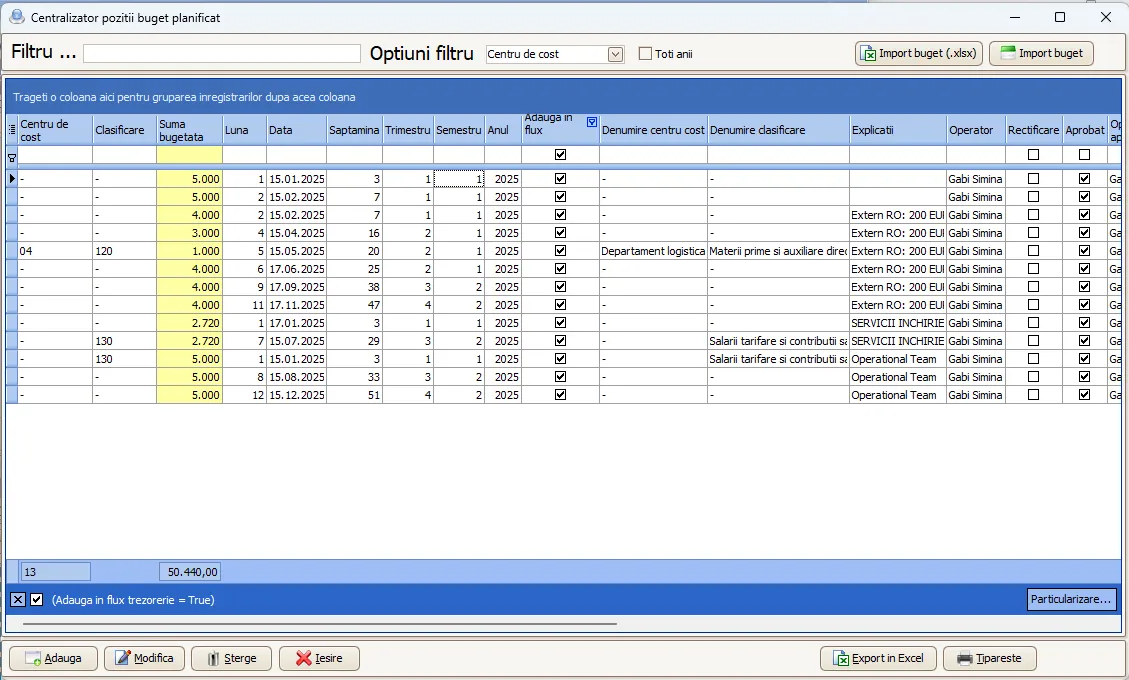
Task: Click the Import buget button
Action: pyautogui.click(x=1041, y=53)
